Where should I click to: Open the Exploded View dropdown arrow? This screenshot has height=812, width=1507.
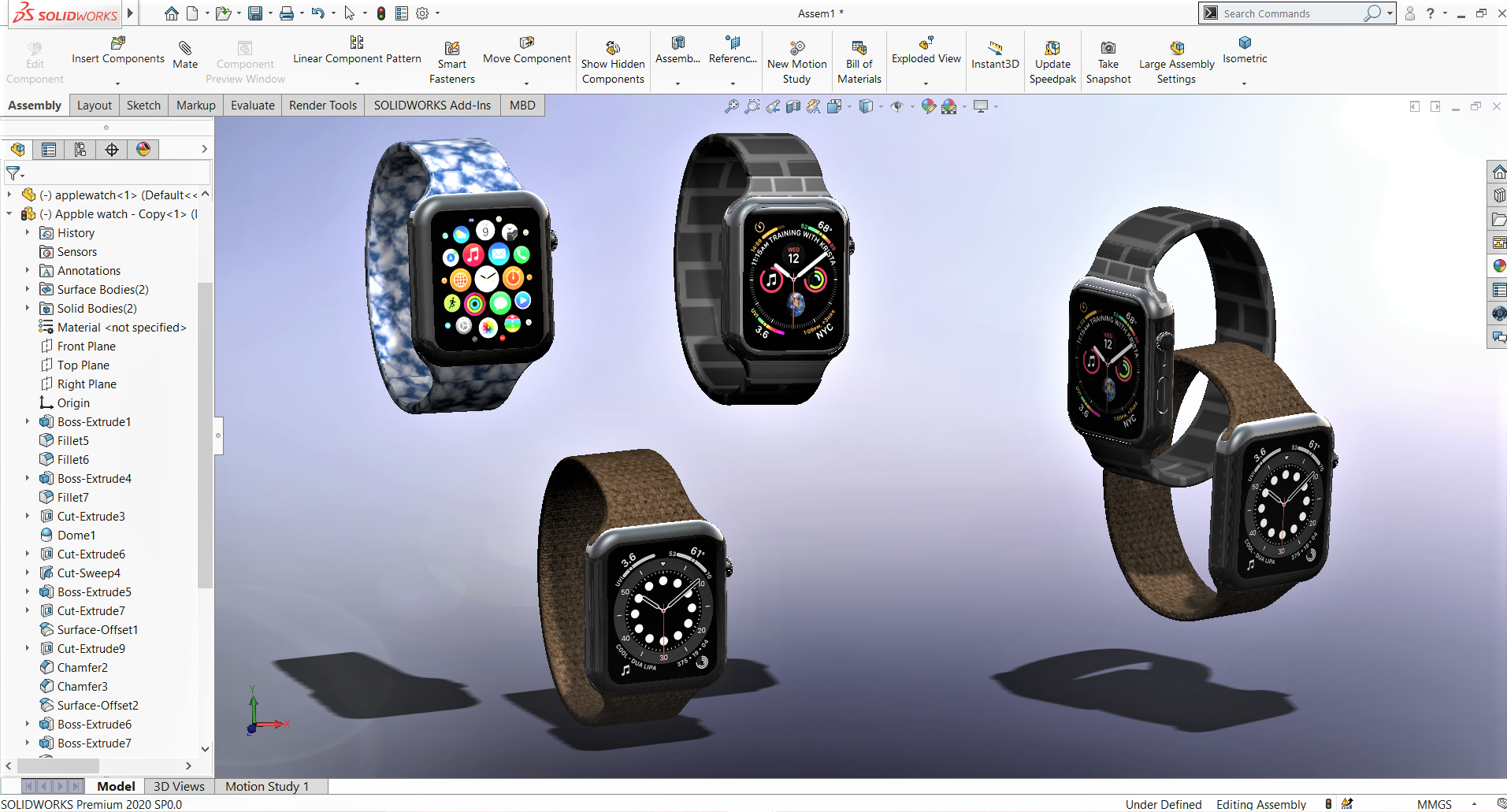pyautogui.click(x=926, y=83)
